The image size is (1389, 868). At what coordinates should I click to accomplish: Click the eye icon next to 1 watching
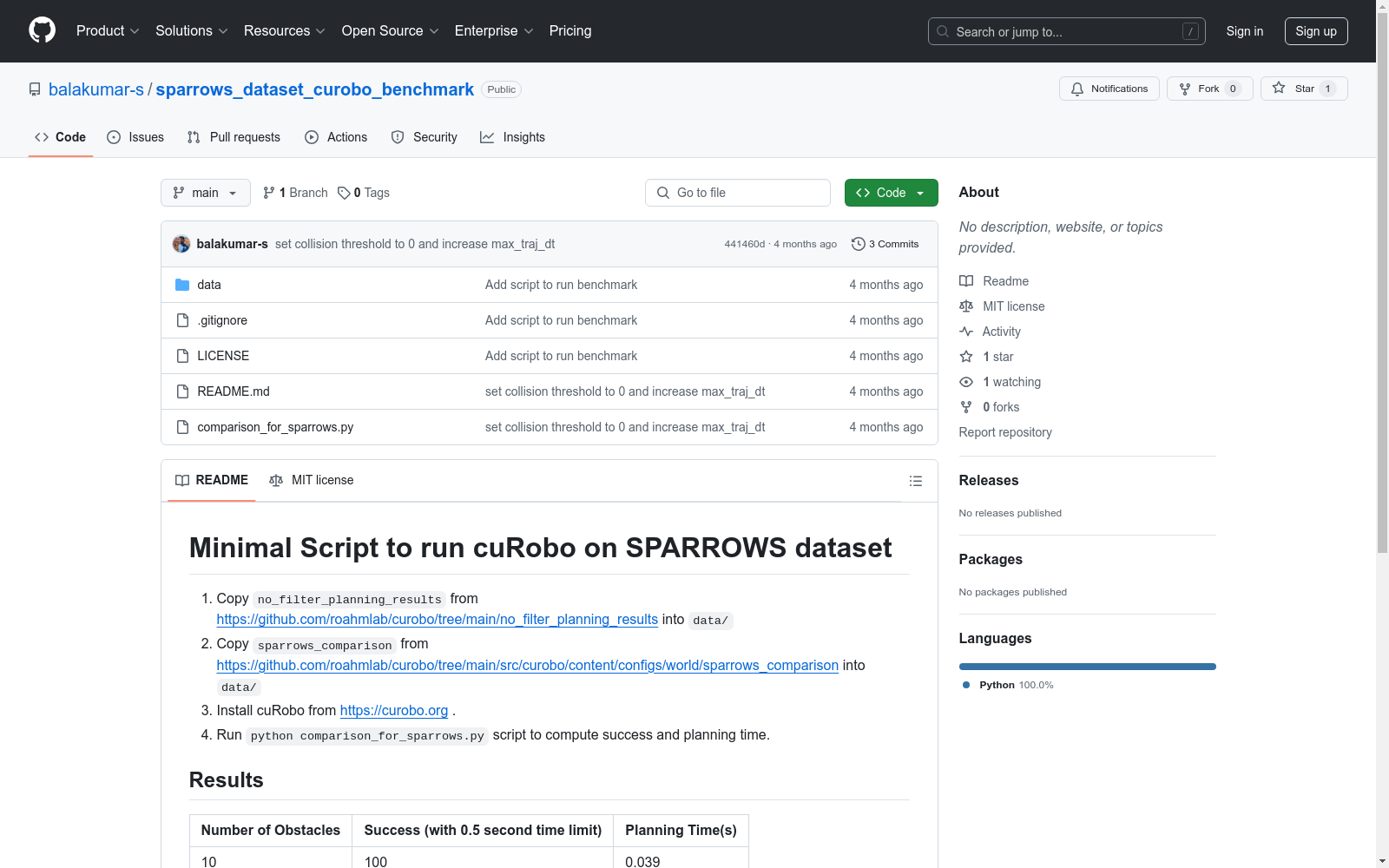tap(966, 382)
